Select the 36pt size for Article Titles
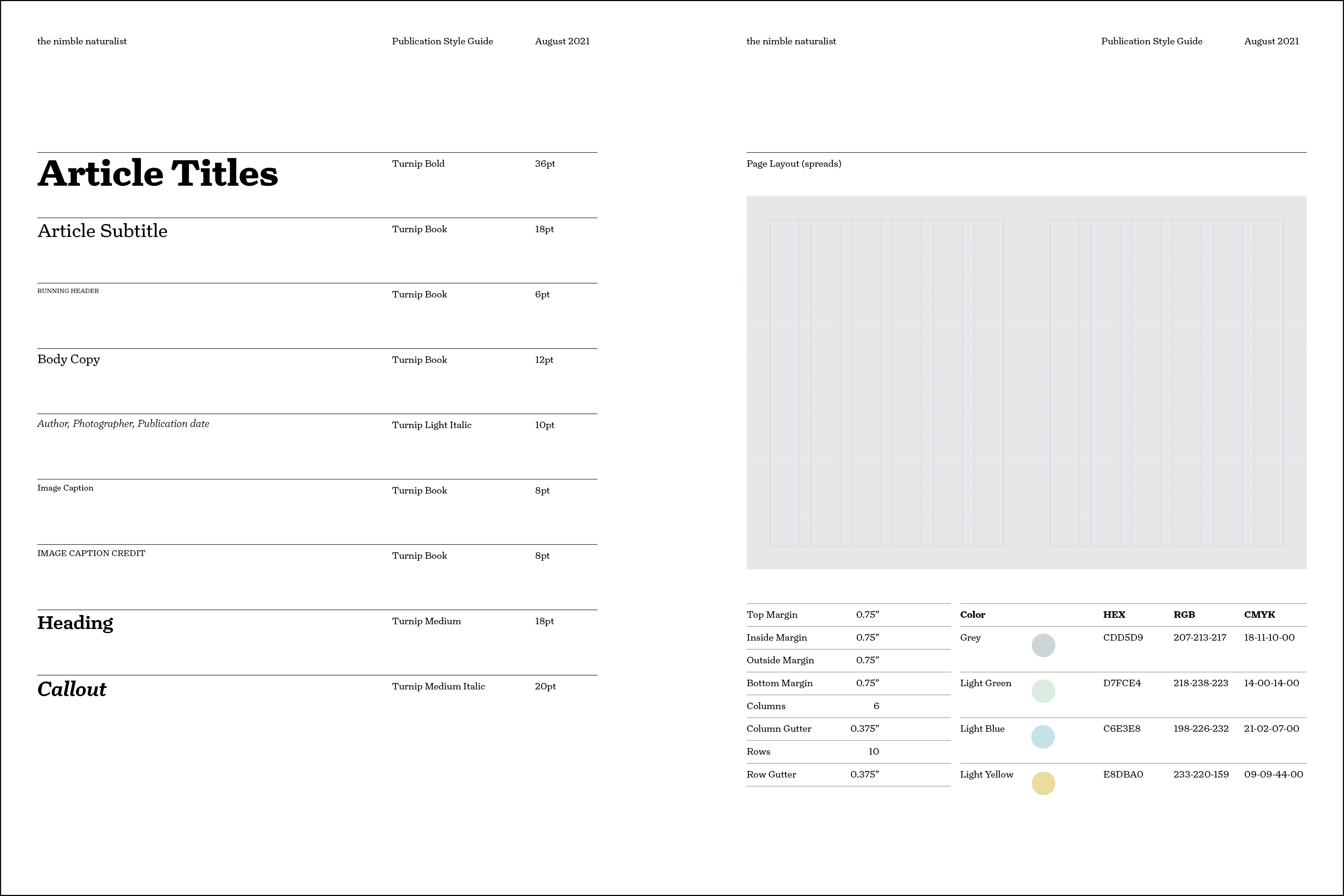This screenshot has width=1344, height=896. click(545, 164)
